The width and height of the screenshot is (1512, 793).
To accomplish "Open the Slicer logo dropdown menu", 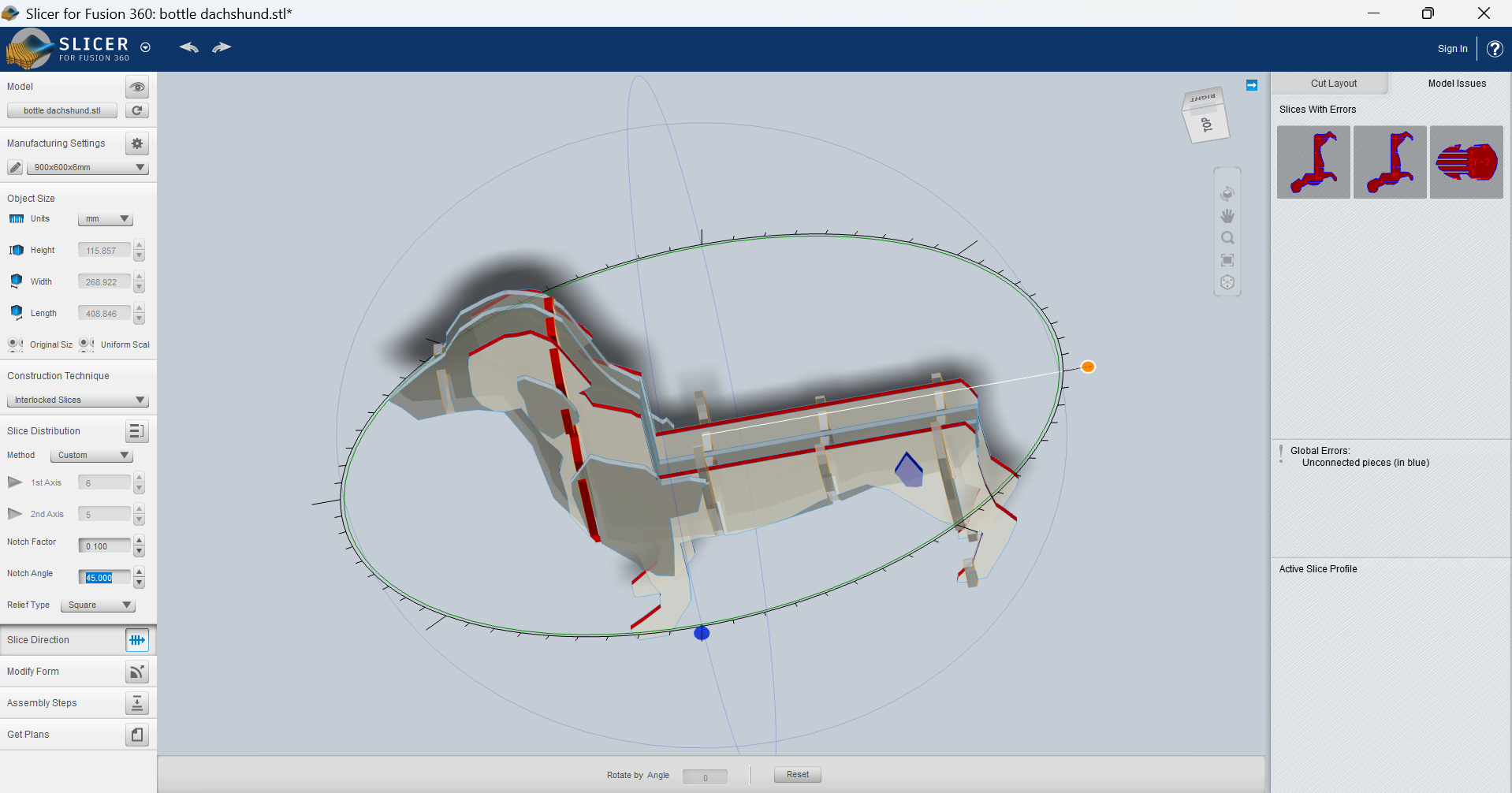I will (x=145, y=47).
